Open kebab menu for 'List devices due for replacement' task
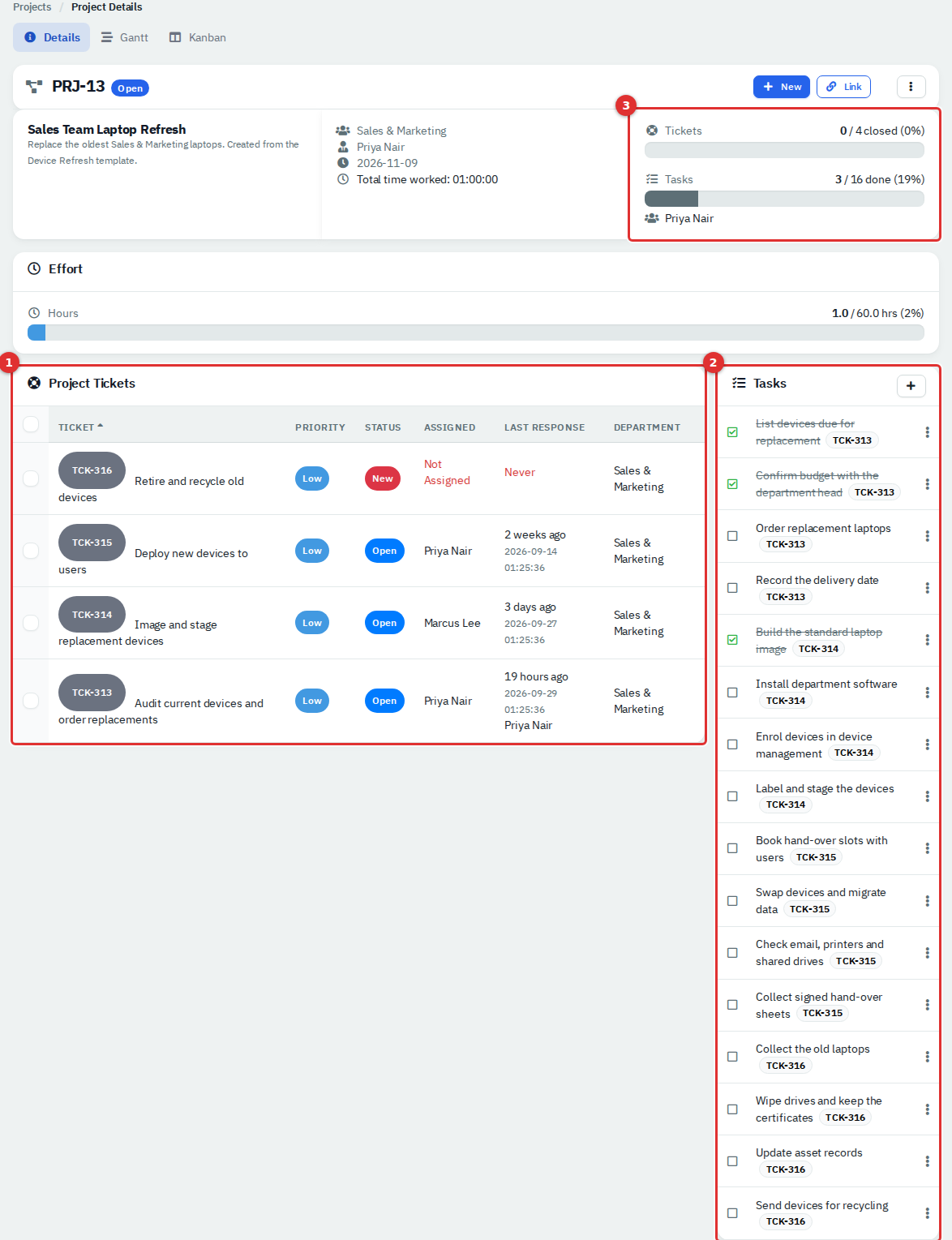 pyautogui.click(x=927, y=432)
